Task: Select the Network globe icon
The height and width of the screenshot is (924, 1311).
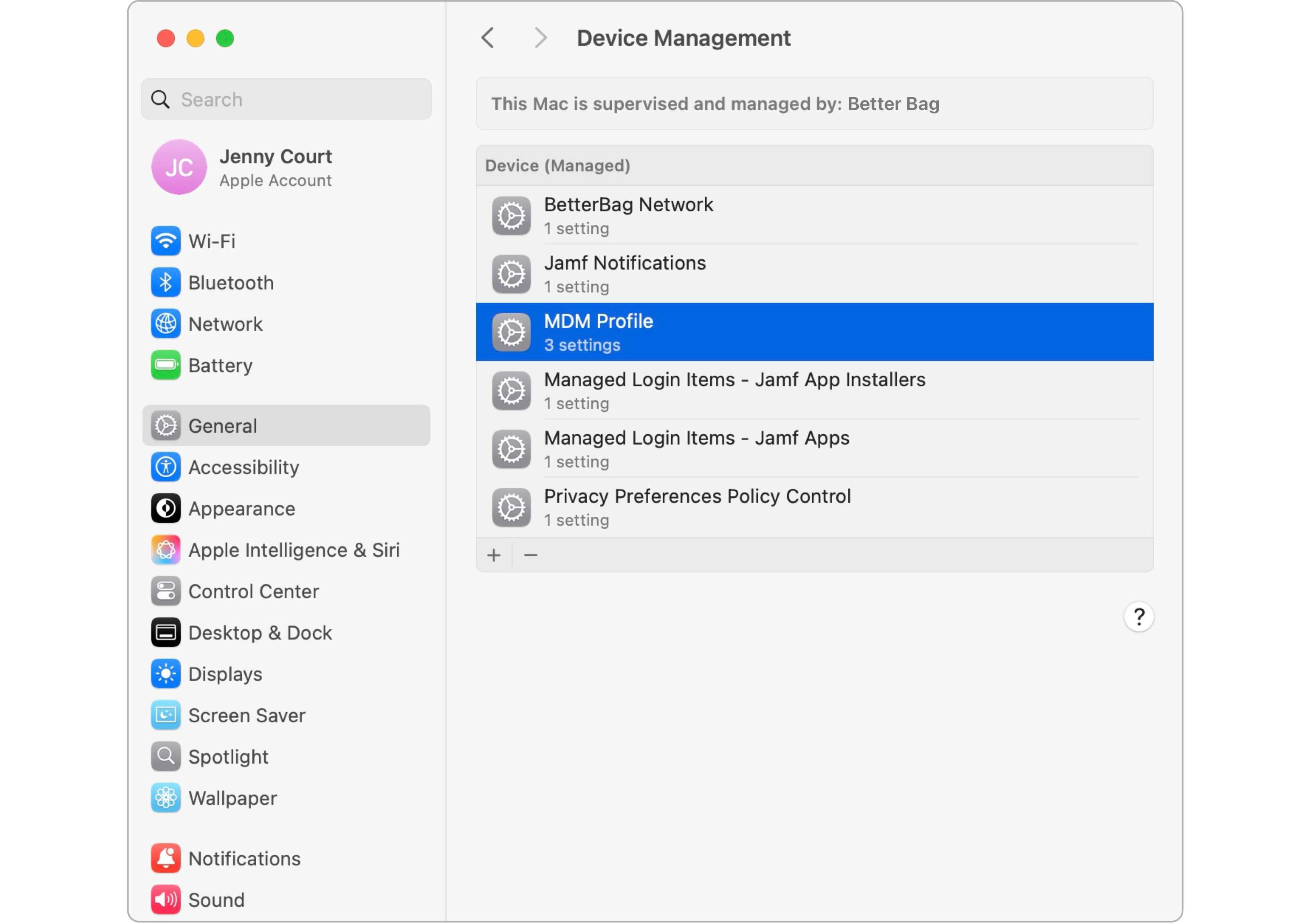Action: (165, 324)
